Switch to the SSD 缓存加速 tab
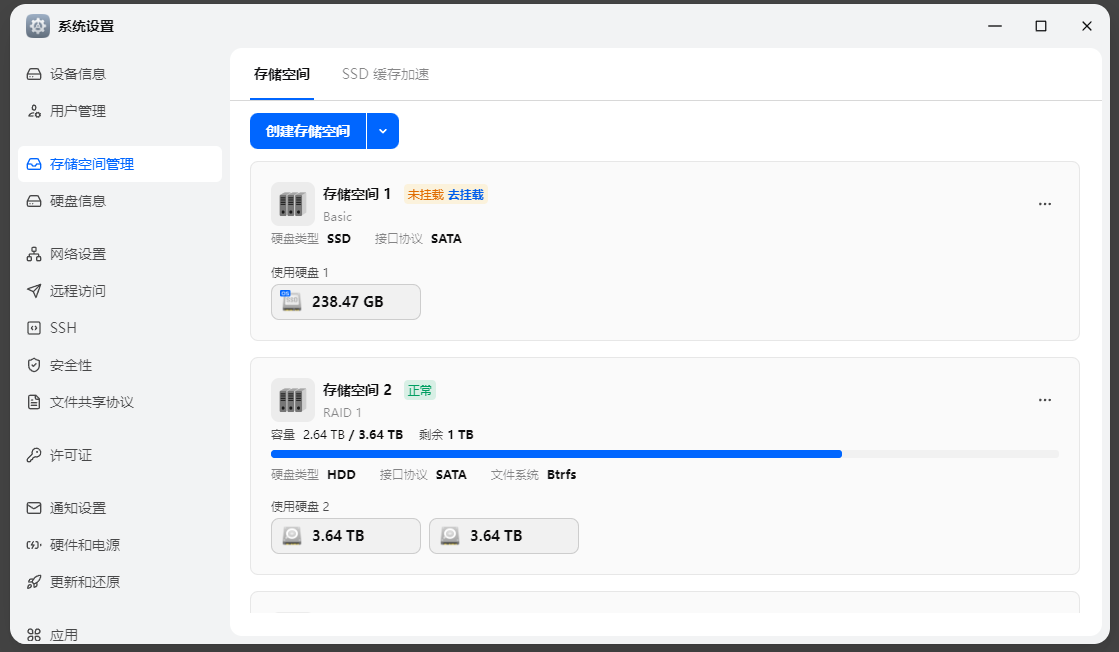 pyautogui.click(x=385, y=74)
